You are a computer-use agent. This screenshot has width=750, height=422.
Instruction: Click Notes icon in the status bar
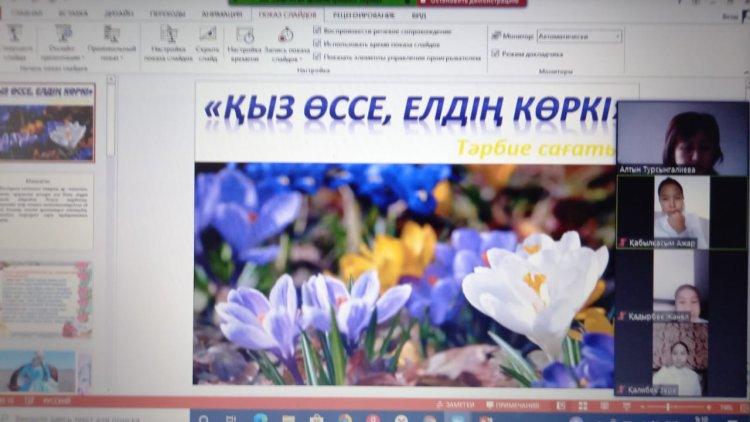[458, 405]
